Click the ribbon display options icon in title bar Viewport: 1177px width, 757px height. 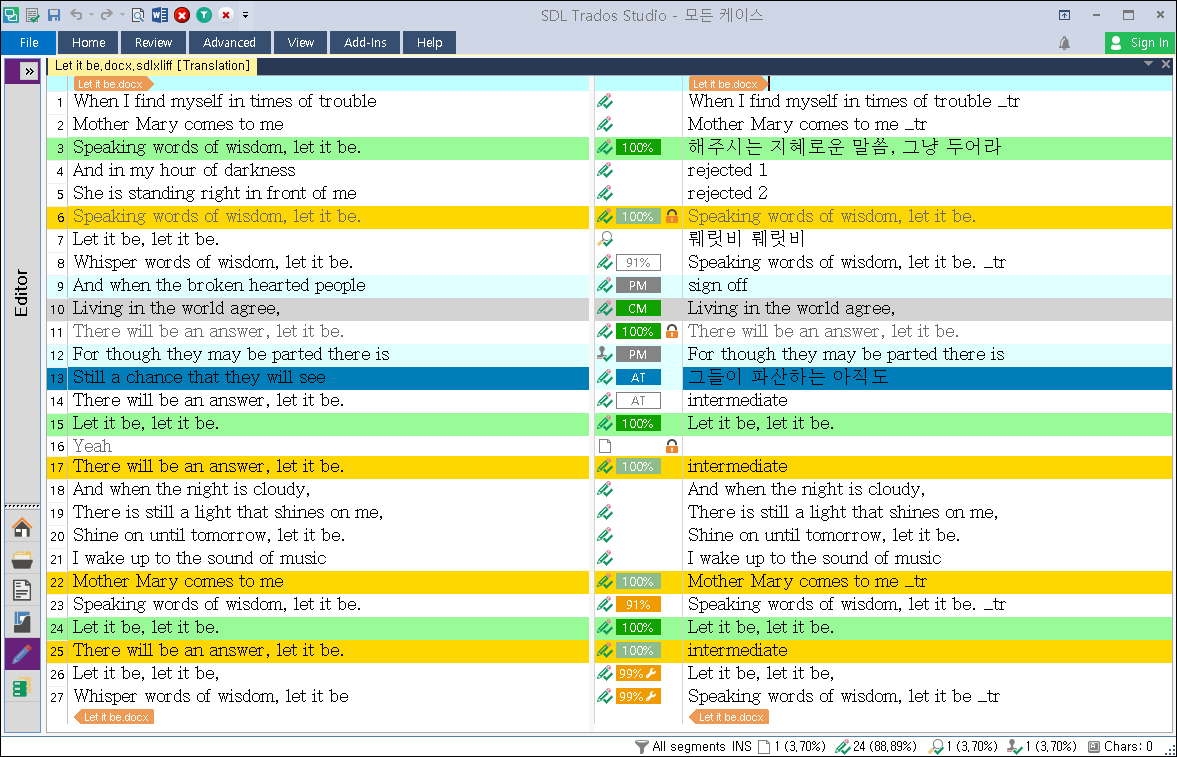pyautogui.click(x=1064, y=14)
